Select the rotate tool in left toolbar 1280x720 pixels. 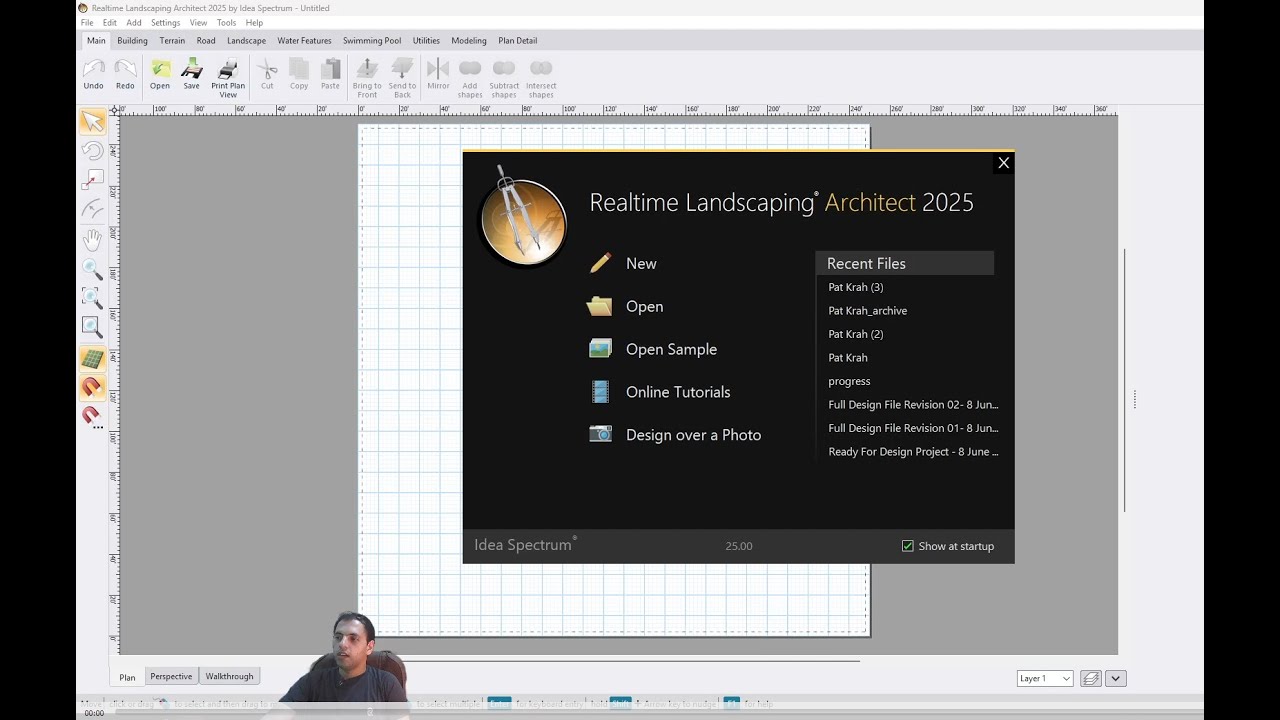tap(92, 151)
